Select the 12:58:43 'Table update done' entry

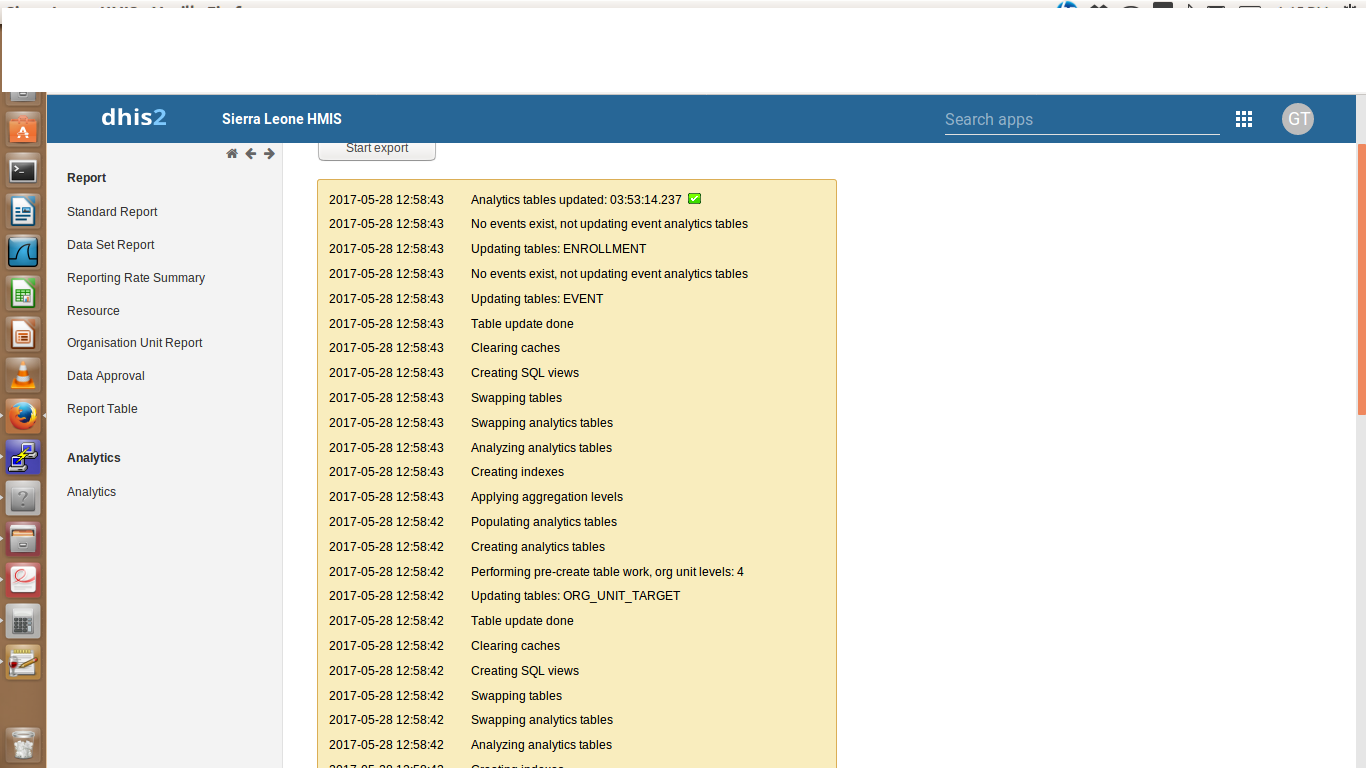(522, 324)
